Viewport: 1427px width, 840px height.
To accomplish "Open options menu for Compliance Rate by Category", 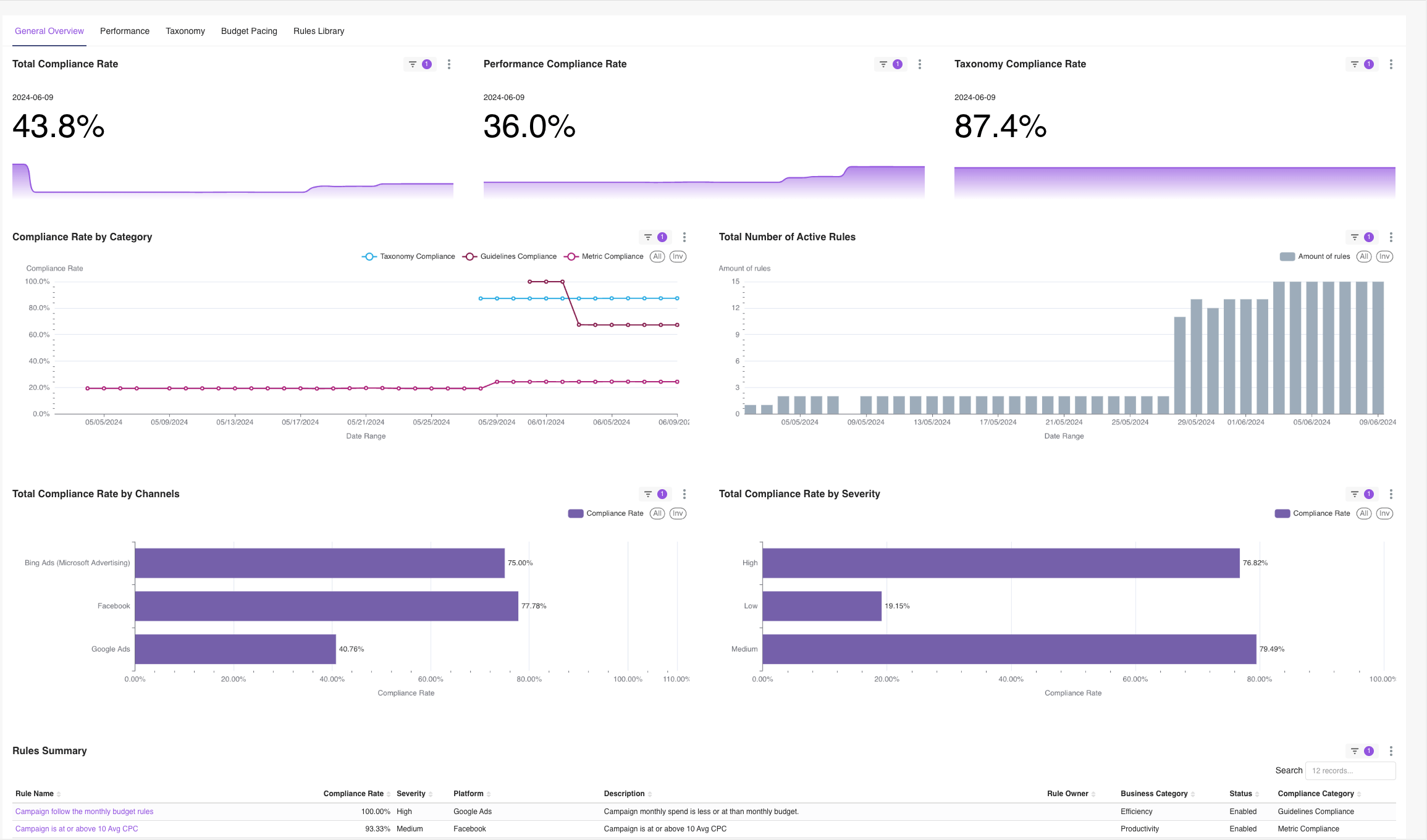I will click(x=684, y=237).
